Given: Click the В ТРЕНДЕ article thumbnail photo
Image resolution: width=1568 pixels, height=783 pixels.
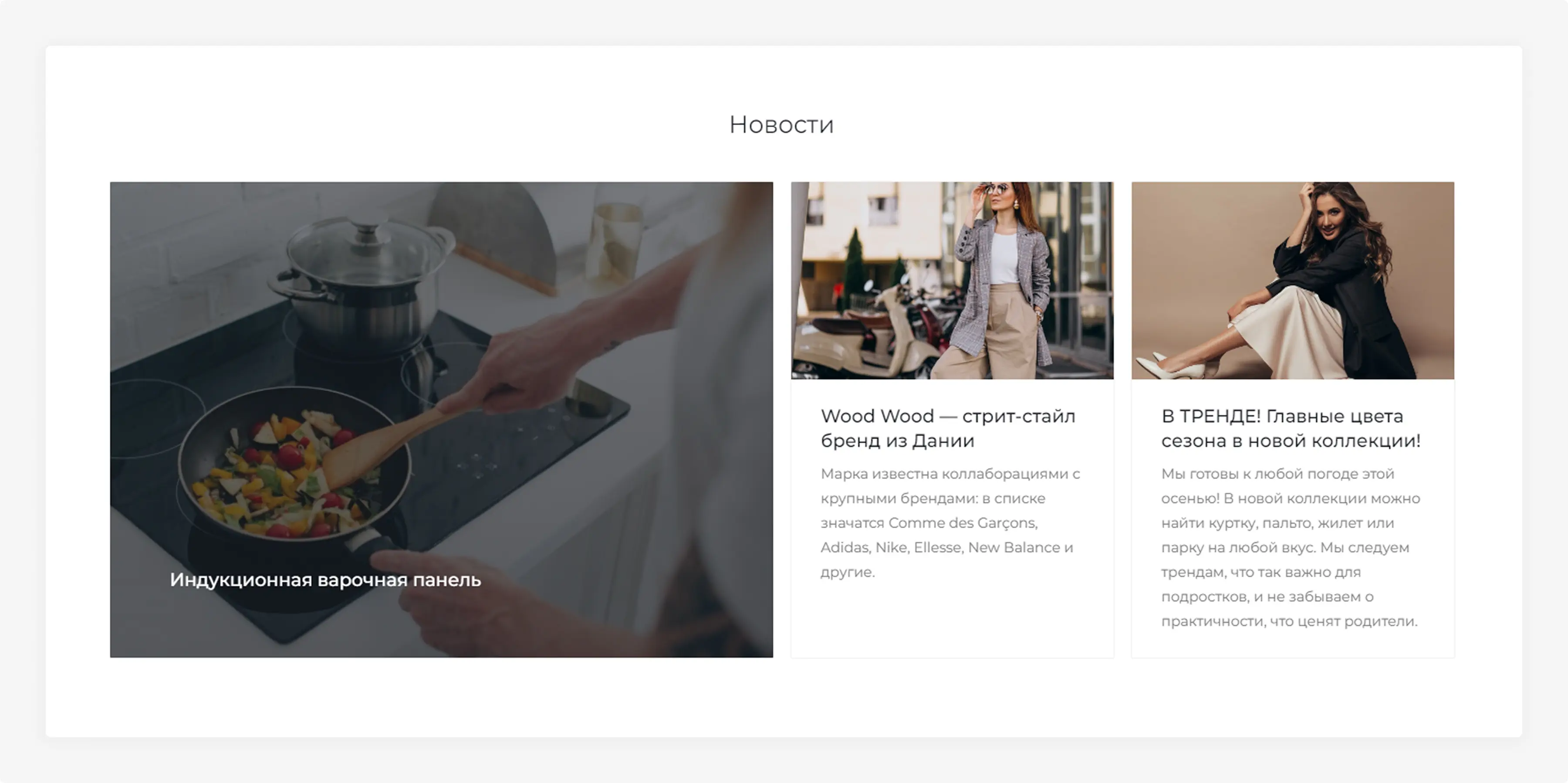Looking at the screenshot, I should click(x=1292, y=281).
